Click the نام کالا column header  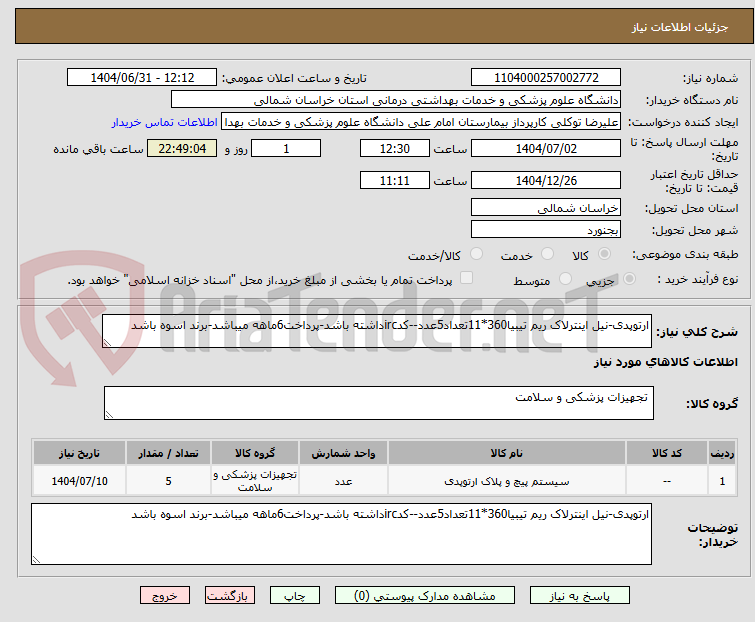point(507,453)
